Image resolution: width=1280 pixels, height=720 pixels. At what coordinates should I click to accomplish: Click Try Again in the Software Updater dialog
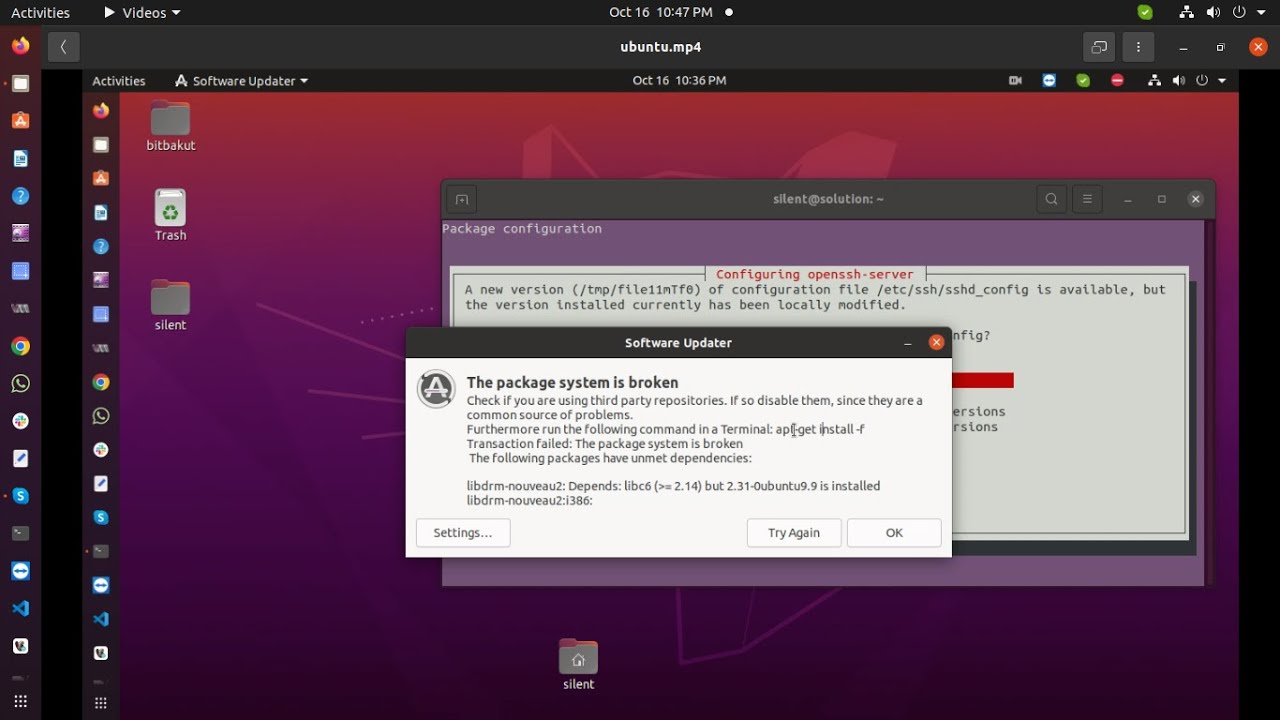click(x=794, y=533)
